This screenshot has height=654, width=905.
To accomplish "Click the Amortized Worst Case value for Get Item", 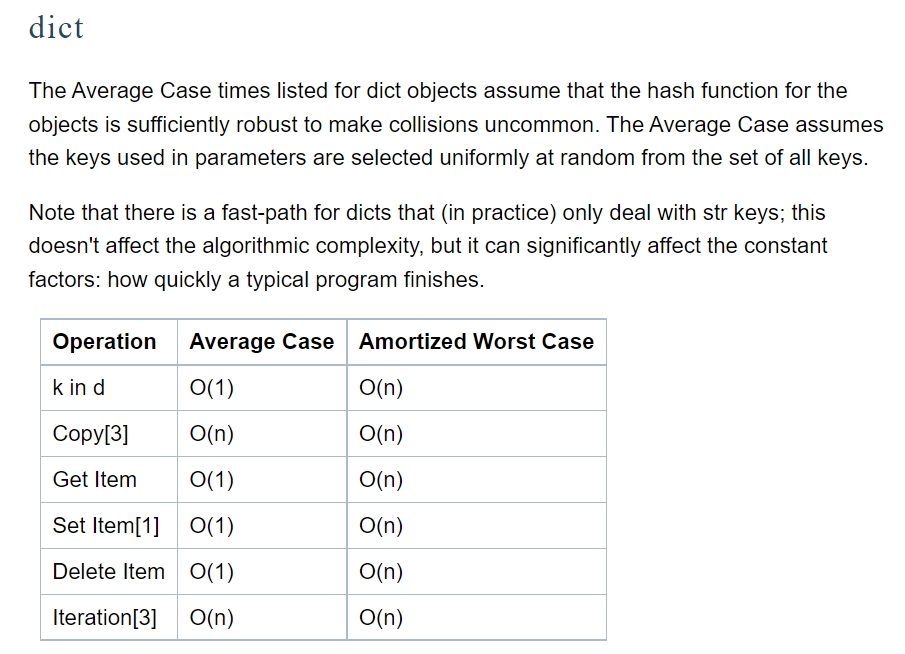I will click(x=381, y=480).
